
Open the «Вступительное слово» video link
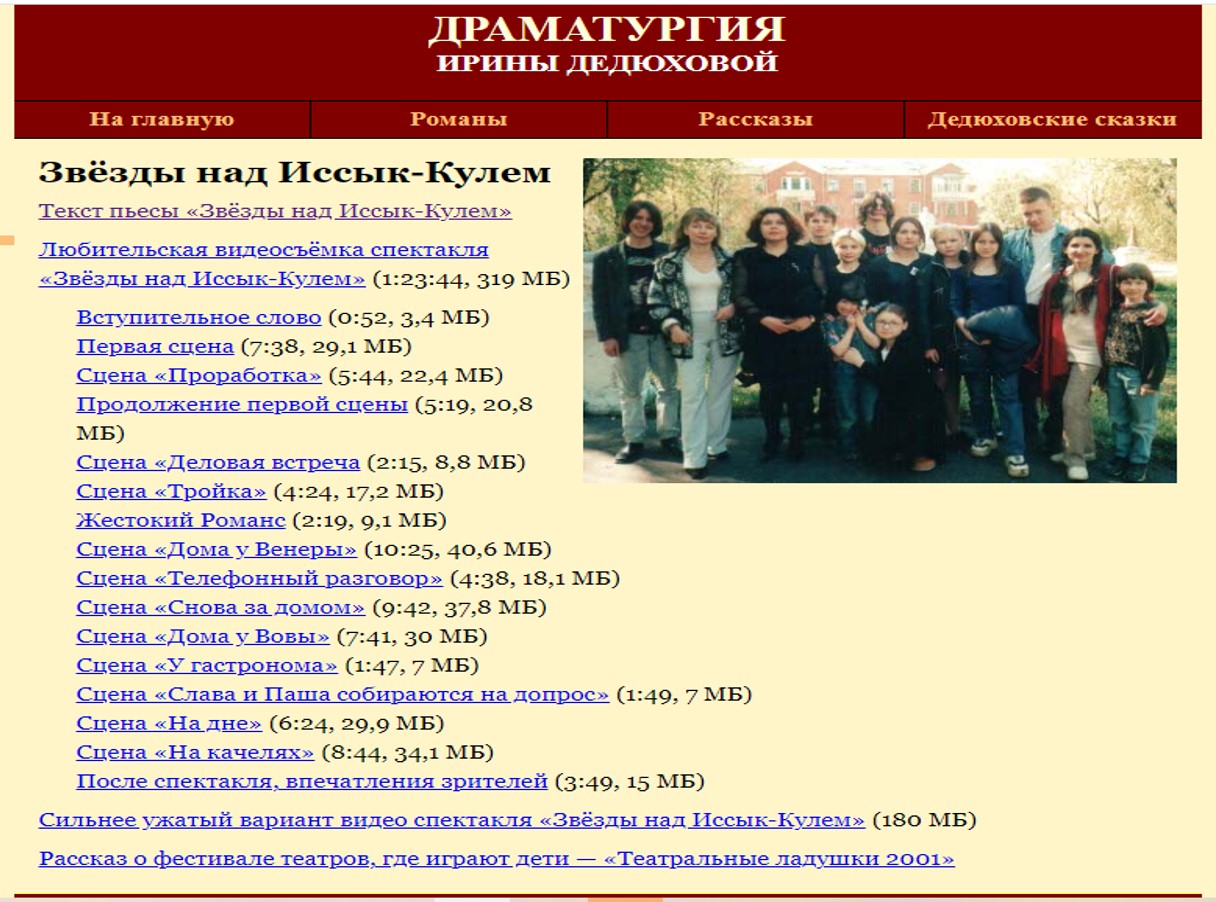(x=198, y=318)
